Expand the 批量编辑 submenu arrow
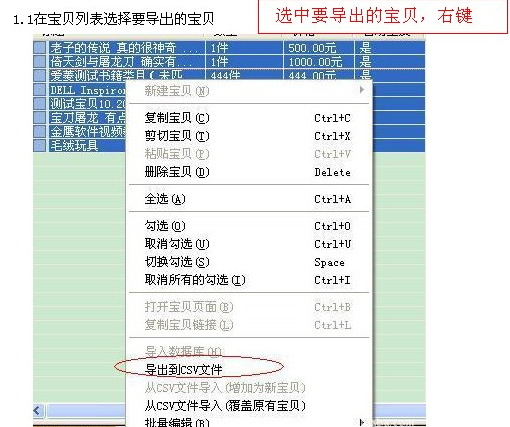Screen dimensions: 510x427 [x=362, y=422]
